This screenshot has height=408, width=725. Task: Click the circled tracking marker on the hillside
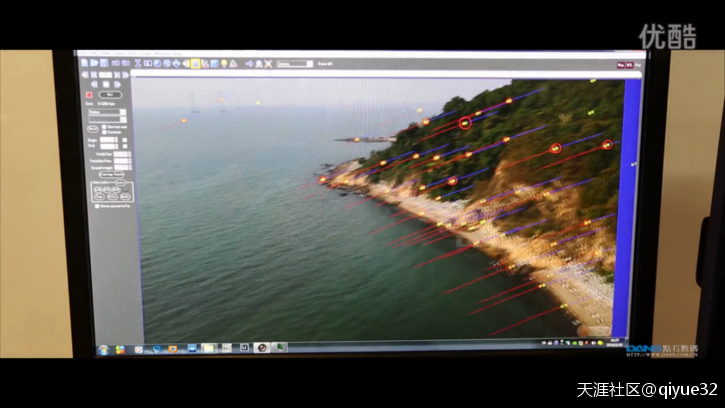[x=465, y=123]
